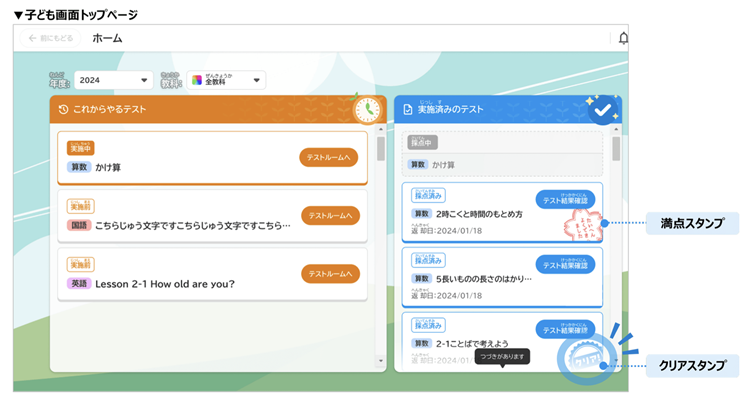Click the history icon beside これからやるテスト
The height and width of the screenshot is (404, 750).
(64, 110)
